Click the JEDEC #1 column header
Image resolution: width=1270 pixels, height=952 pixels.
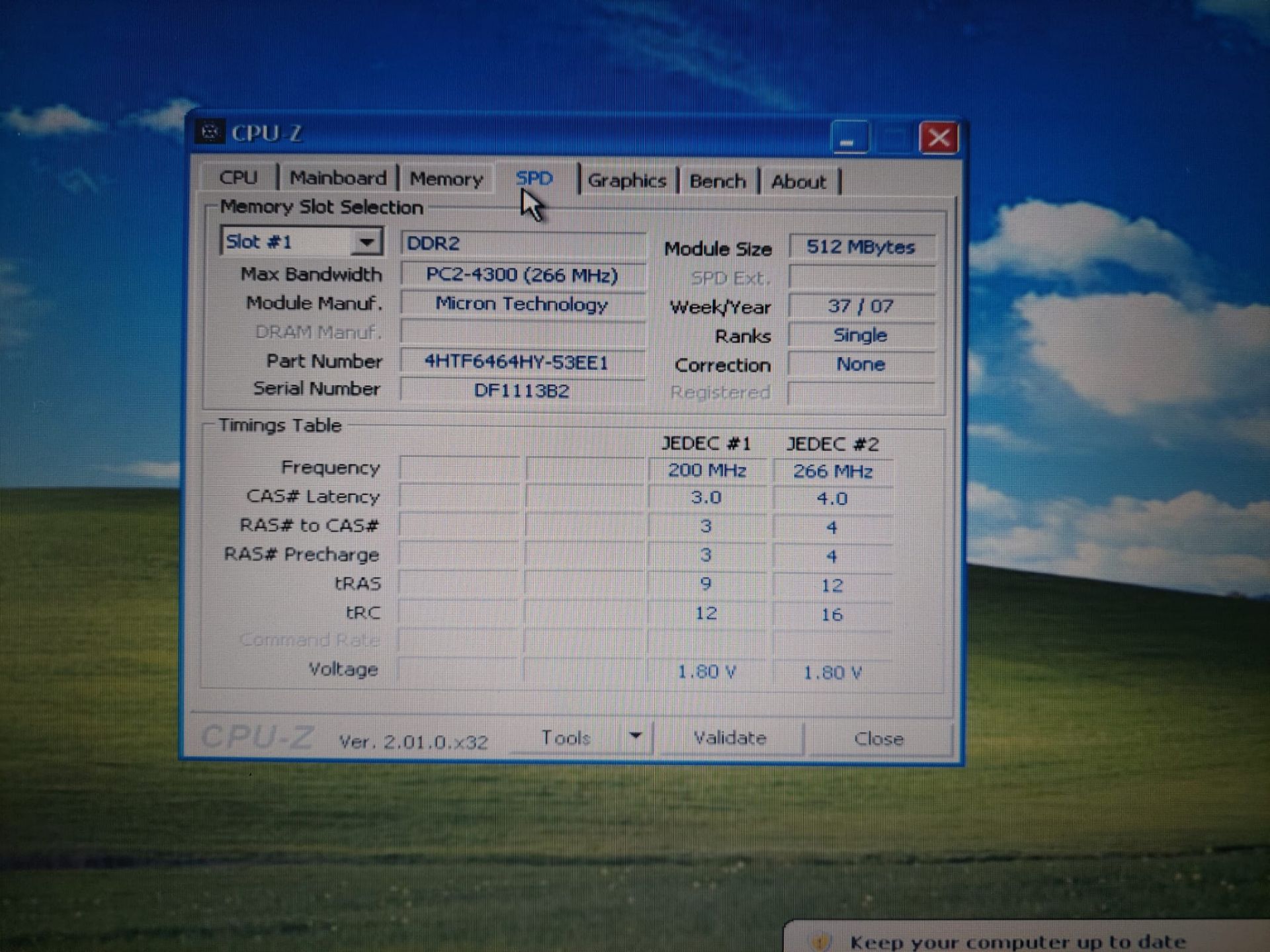pyautogui.click(x=706, y=443)
